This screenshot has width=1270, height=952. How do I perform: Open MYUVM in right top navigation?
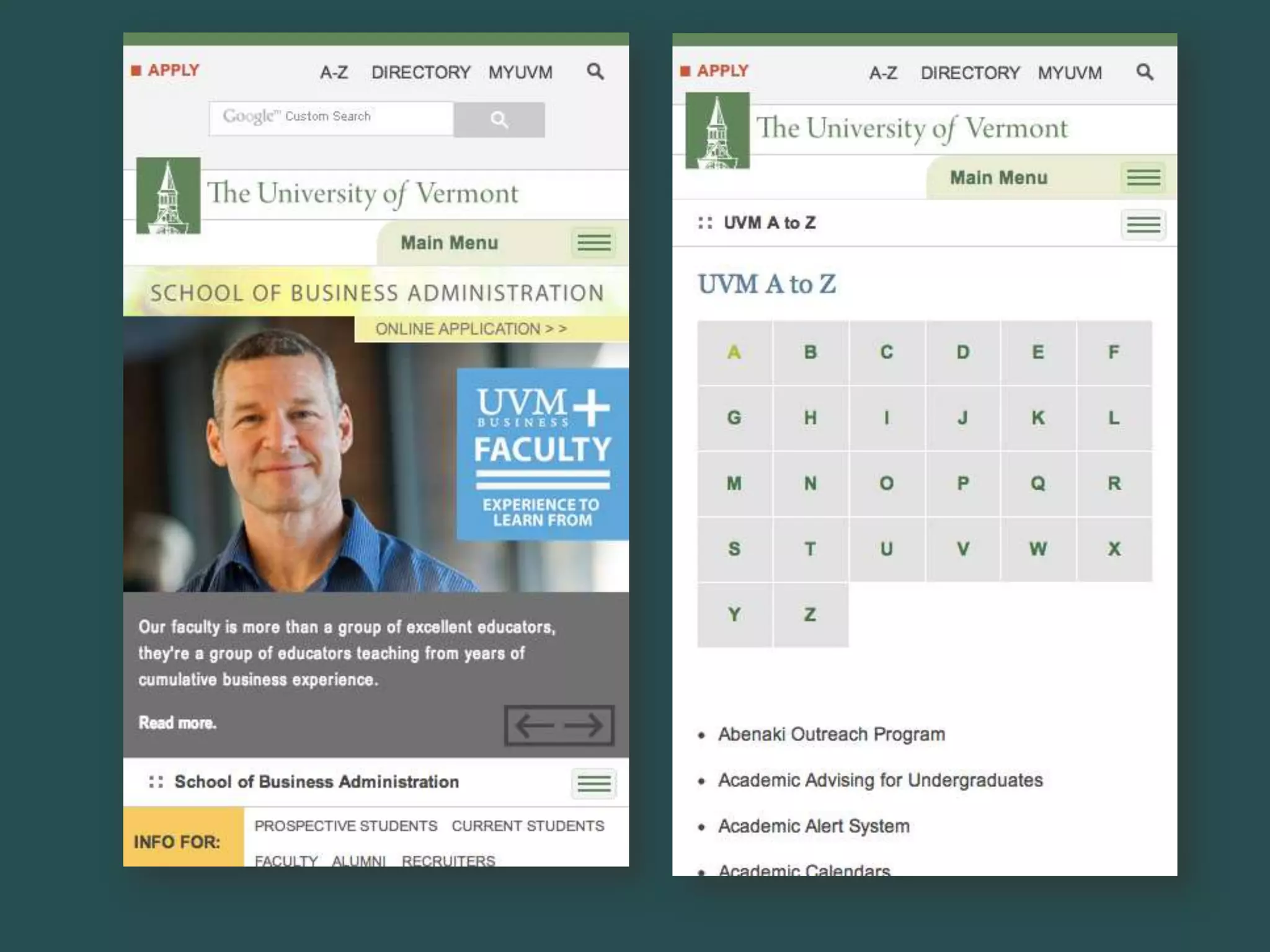[1070, 73]
